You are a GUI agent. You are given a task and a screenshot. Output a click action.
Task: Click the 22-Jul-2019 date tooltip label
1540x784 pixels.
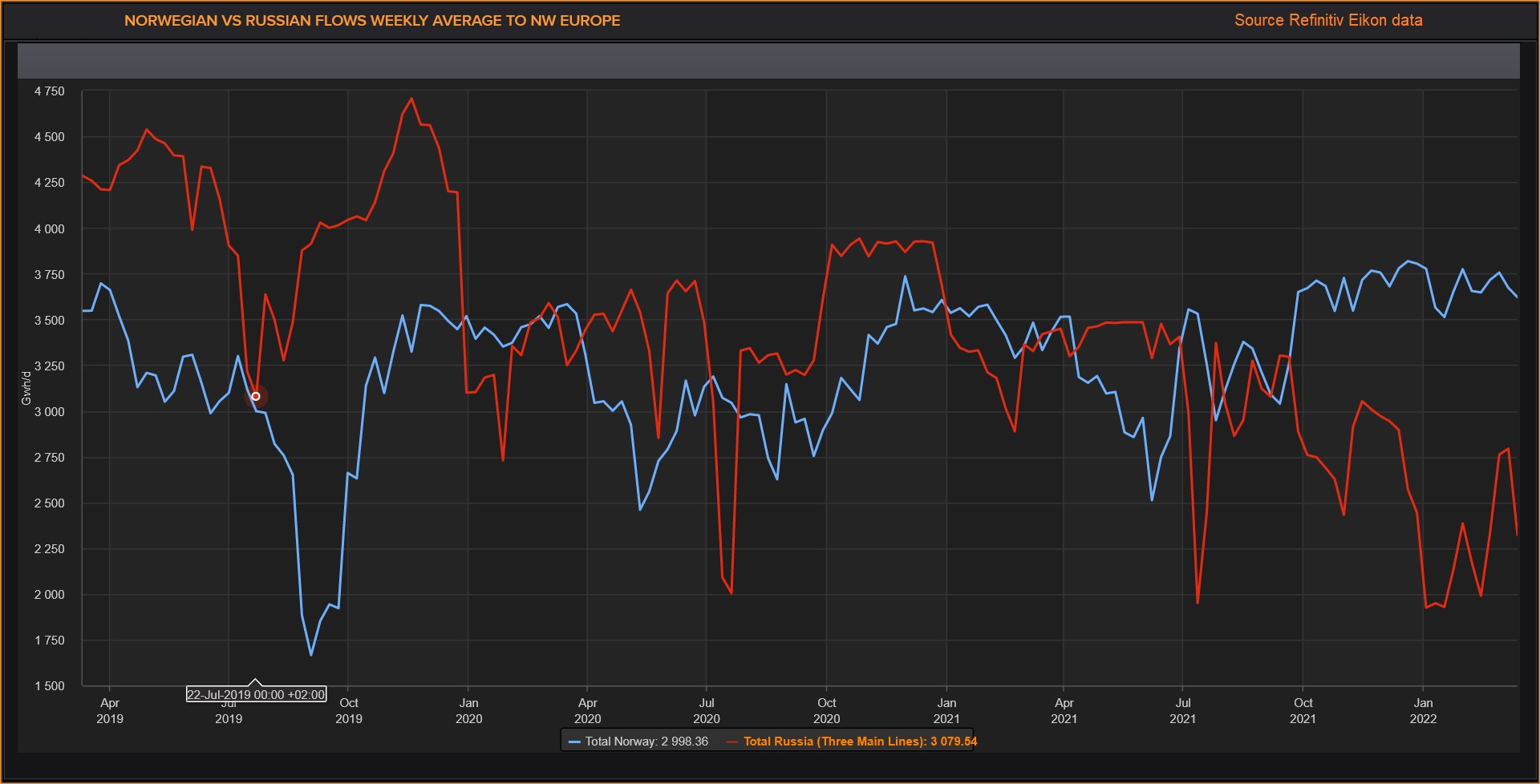[256, 694]
